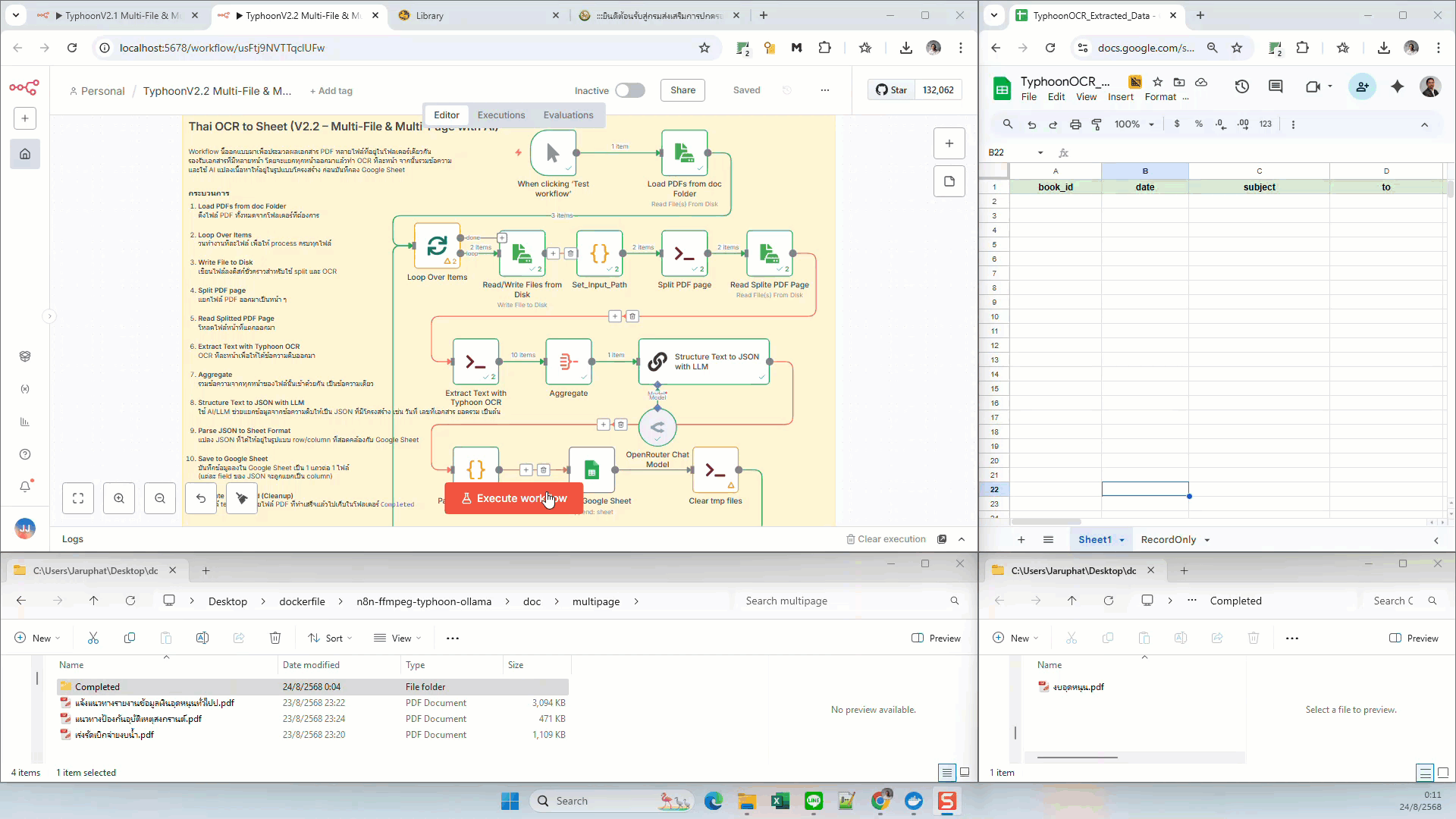Click the Structure Text to JSON LLM node
This screenshot has height=819, width=1456.
(x=703, y=362)
